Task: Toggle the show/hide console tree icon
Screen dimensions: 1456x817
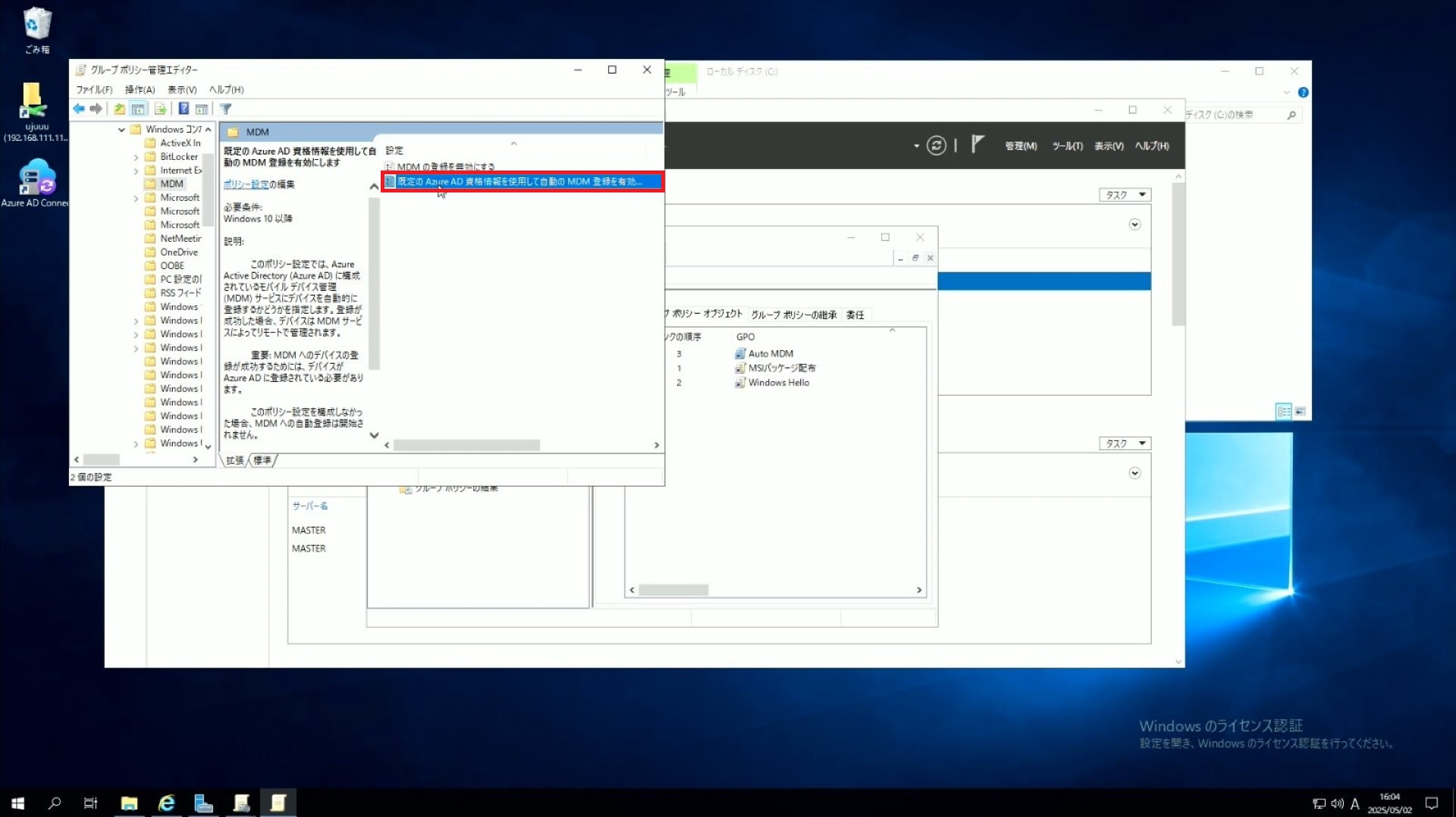Action: point(138,109)
